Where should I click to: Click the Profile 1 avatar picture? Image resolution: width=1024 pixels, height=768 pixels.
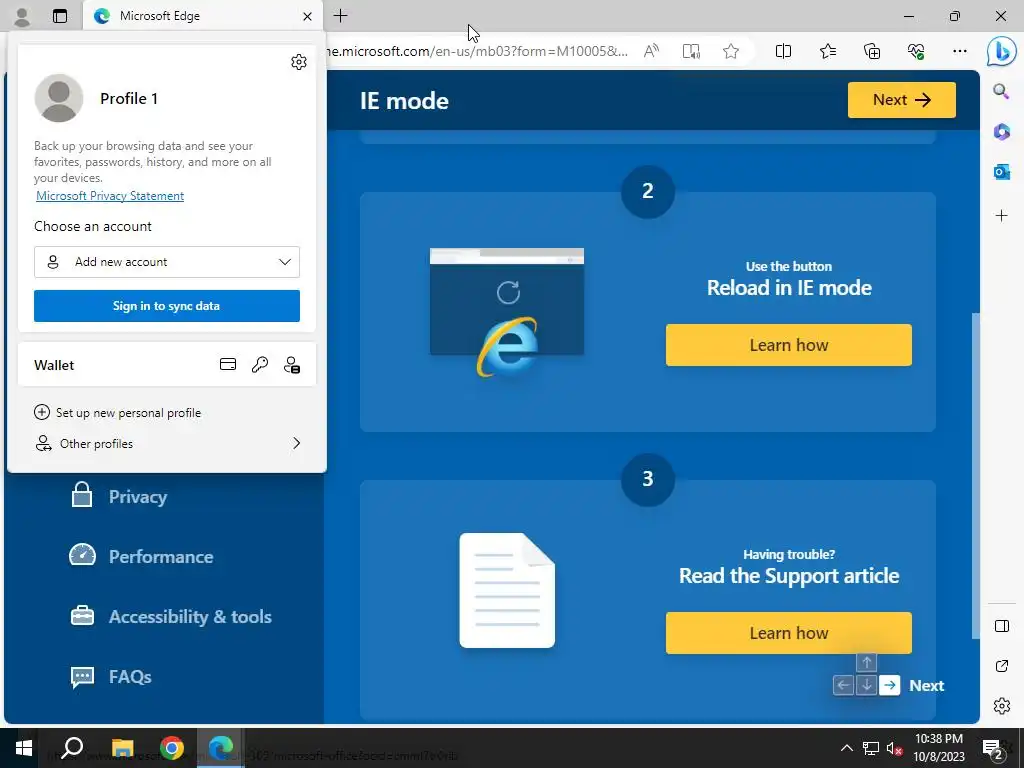[x=59, y=98]
